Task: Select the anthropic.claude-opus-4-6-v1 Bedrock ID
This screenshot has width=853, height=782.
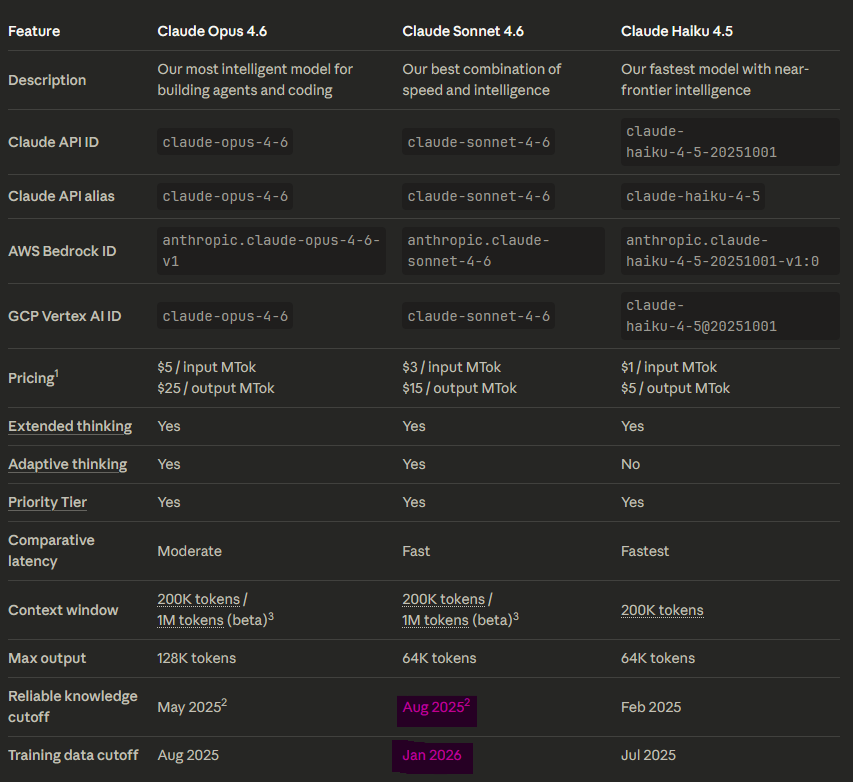Action: pos(271,251)
